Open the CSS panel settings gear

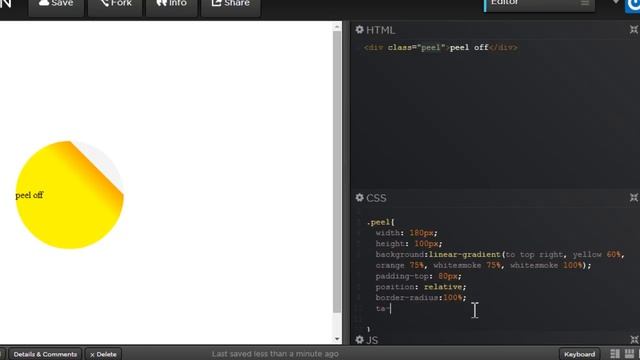tap(359, 198)
